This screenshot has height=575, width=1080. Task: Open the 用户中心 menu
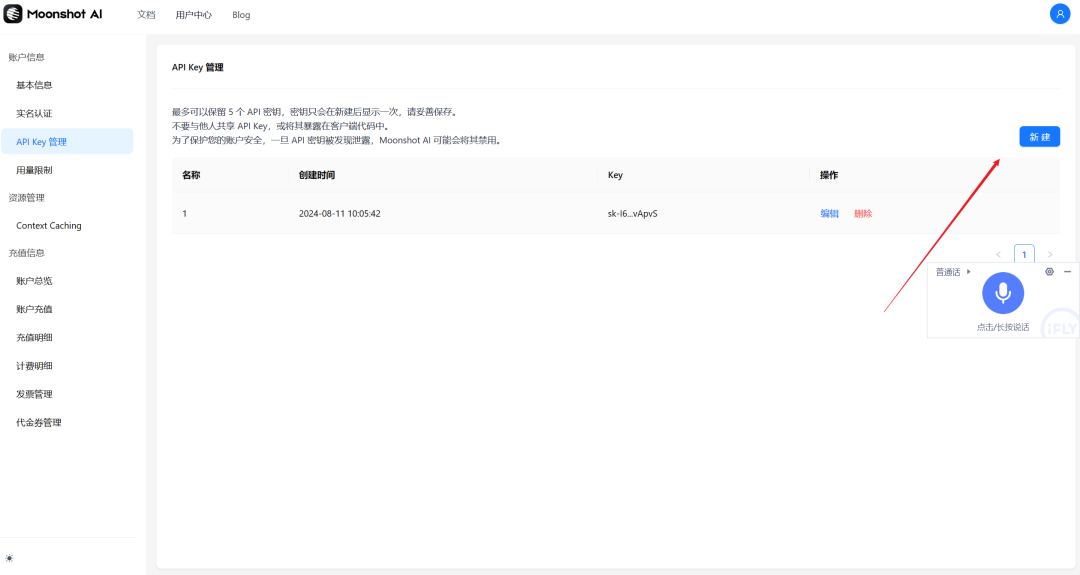[194, 14]
